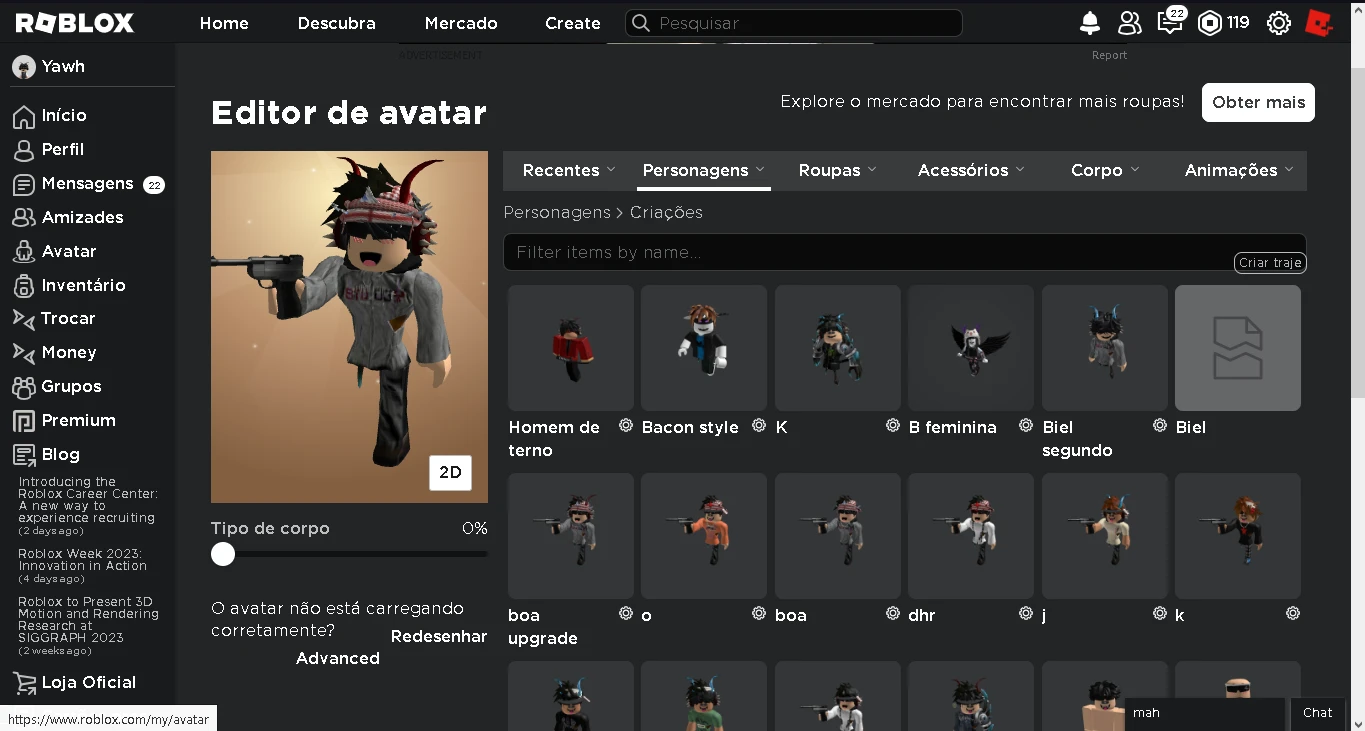Select the Bacon style outfit thumbnail

pyautogui.click(x=704, y=348)
